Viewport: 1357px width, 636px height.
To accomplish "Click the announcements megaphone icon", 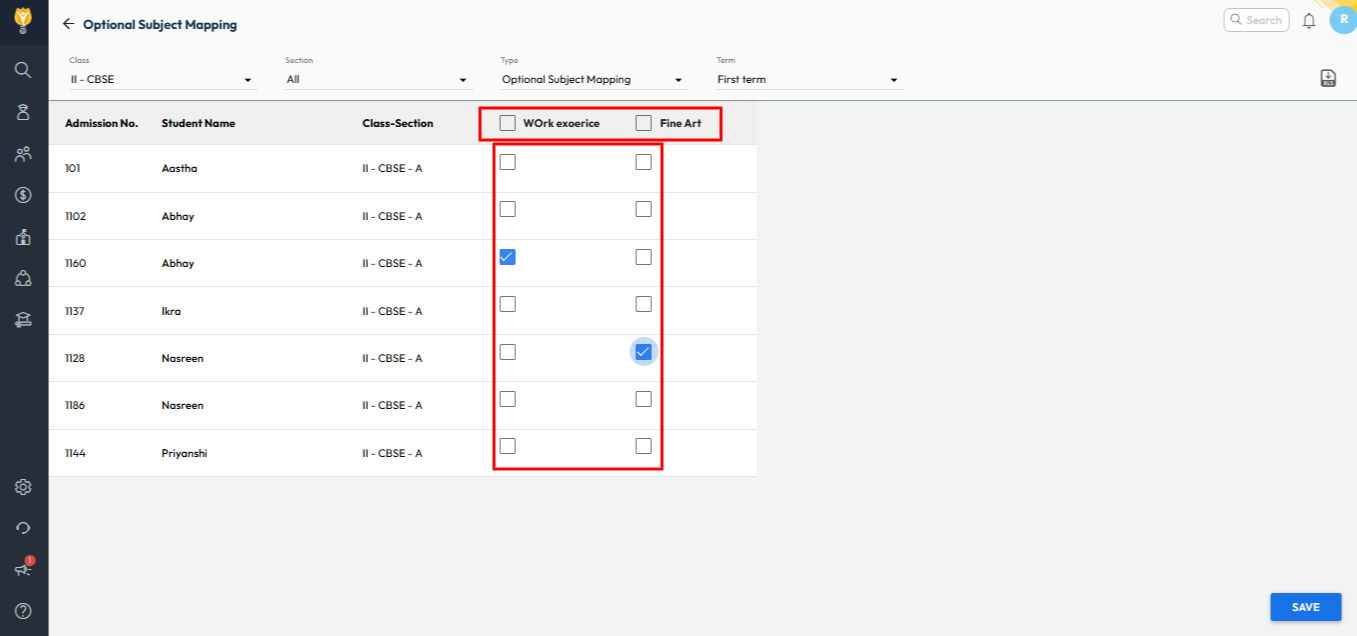I will click(23, 569).
